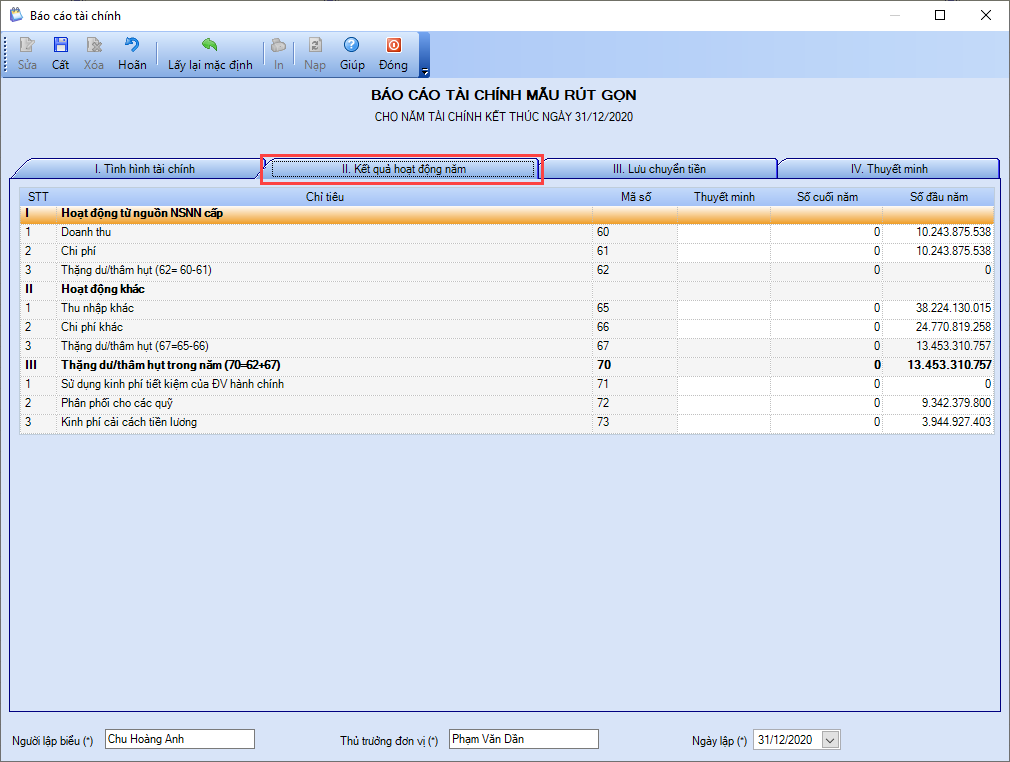Image resolution: width=1010 pixels, height=762 pixels.
Task: Reload data with the Nạp icon
Action: pyautogui.click(x=315, y=54)
